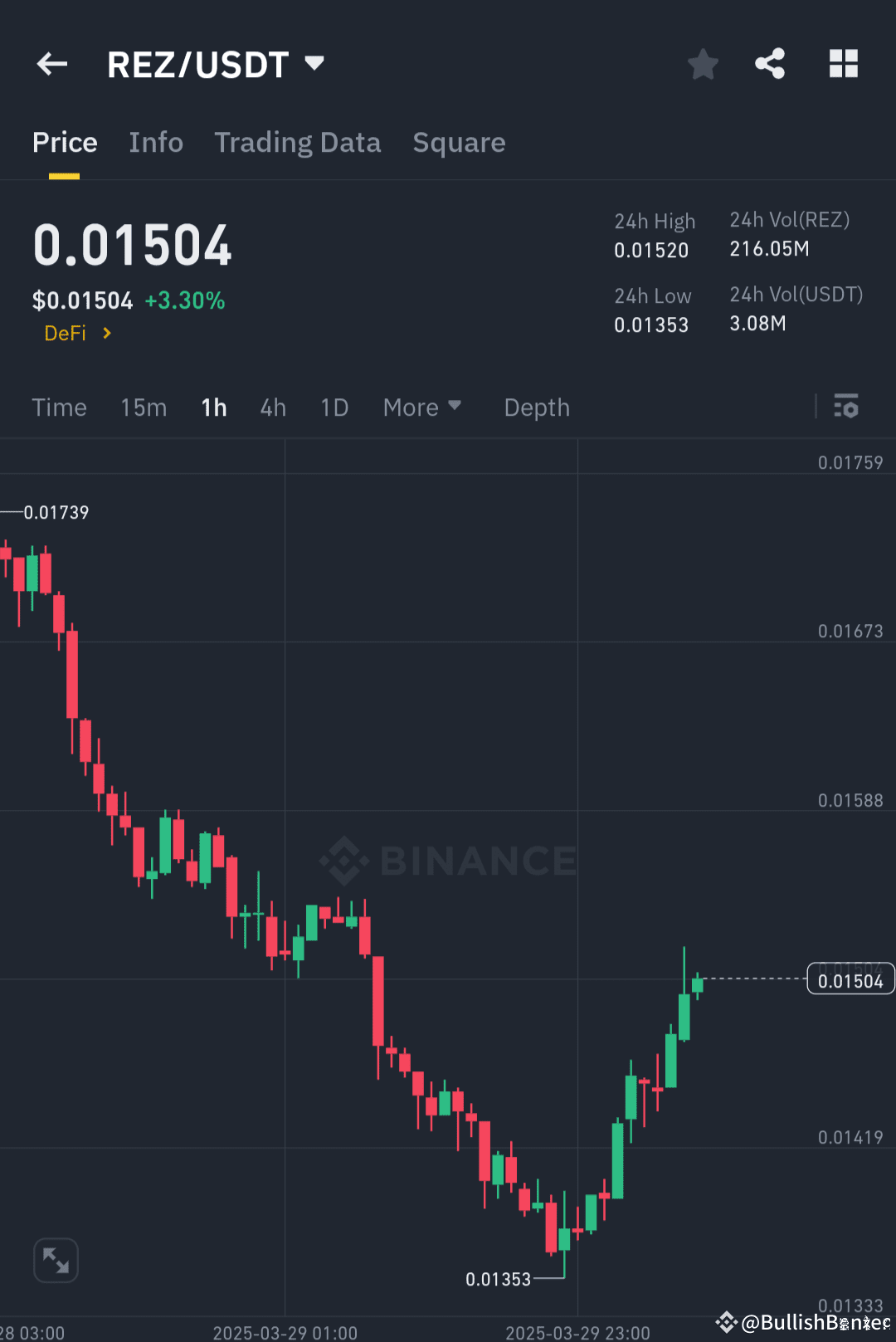Tap the back arrow to exit chart
Image resolution: width=896 pixels, height=1342 pixels.
[51, 64]
